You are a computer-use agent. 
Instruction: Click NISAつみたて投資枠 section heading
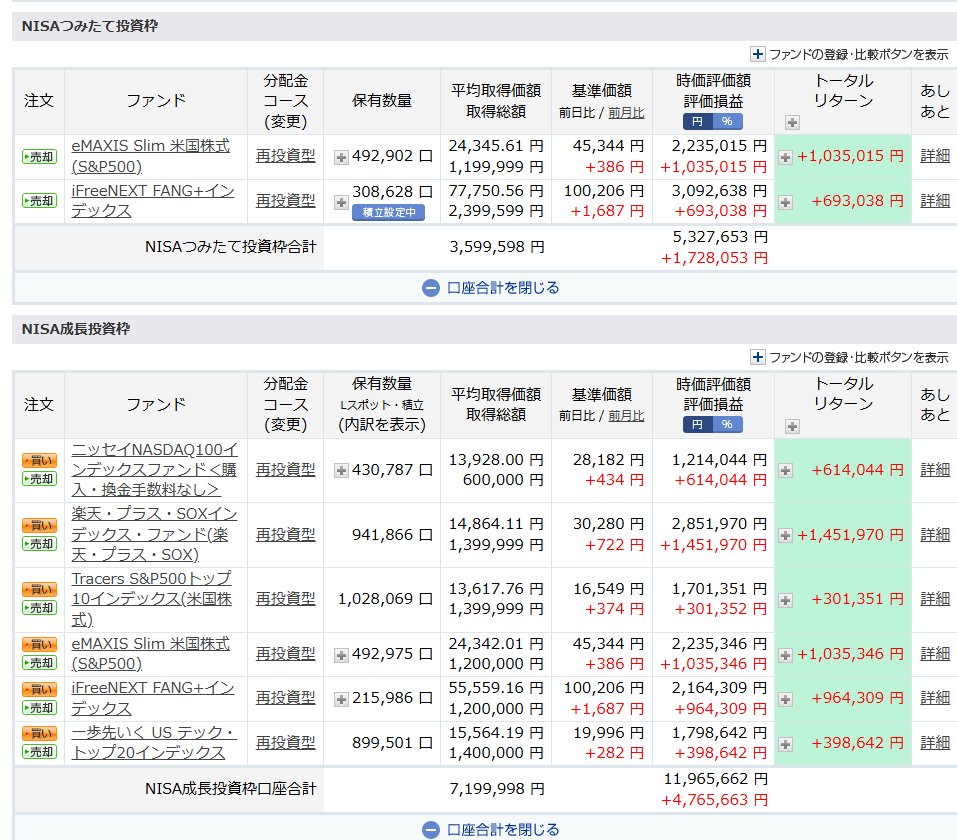point(90,26)
